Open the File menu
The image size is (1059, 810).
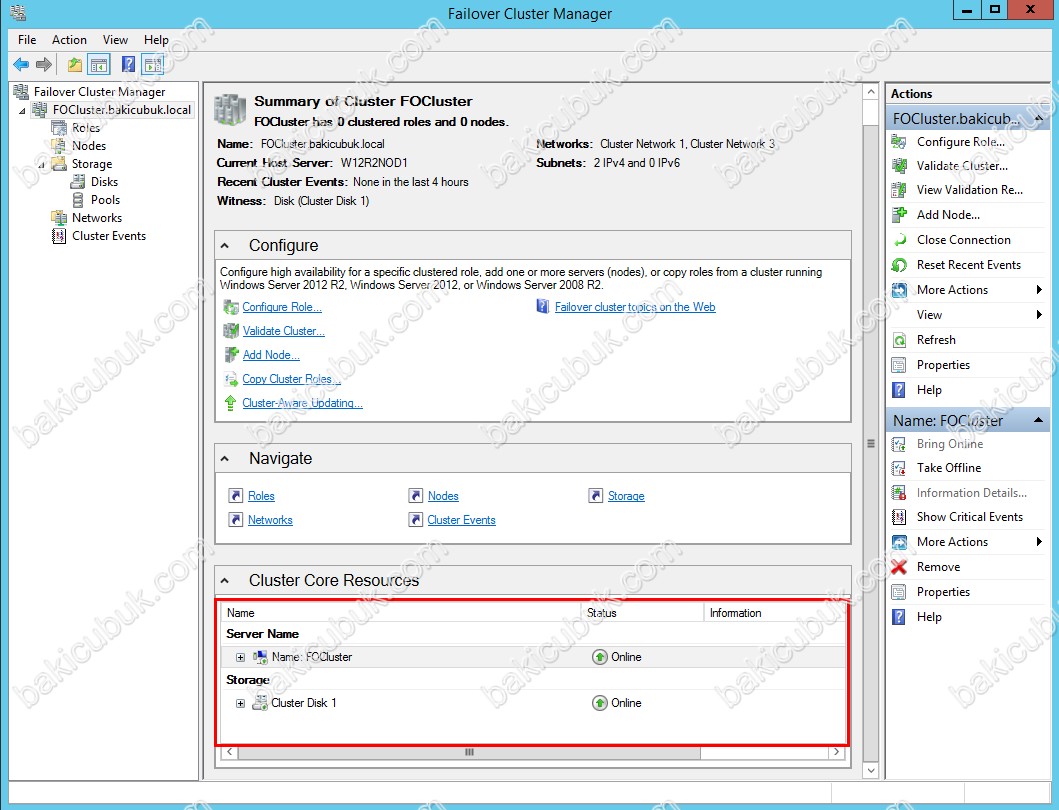27,40
